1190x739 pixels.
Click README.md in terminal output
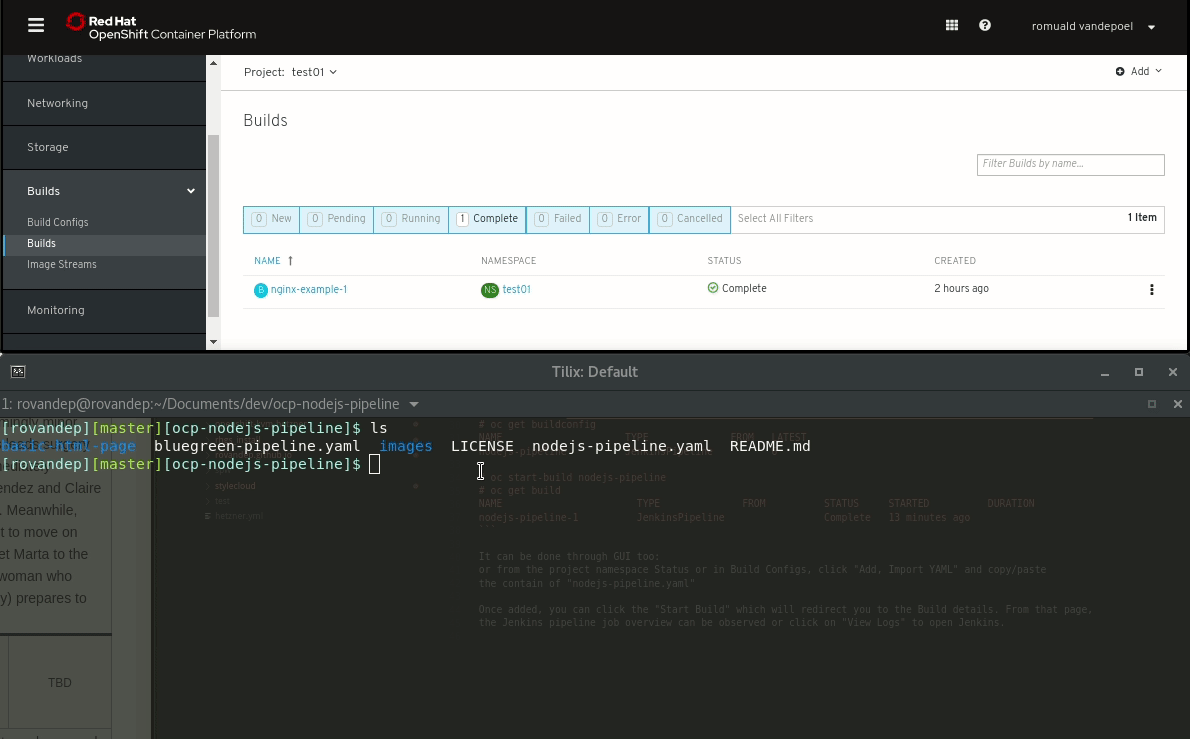pyautogui.click(x=770, y=446)
